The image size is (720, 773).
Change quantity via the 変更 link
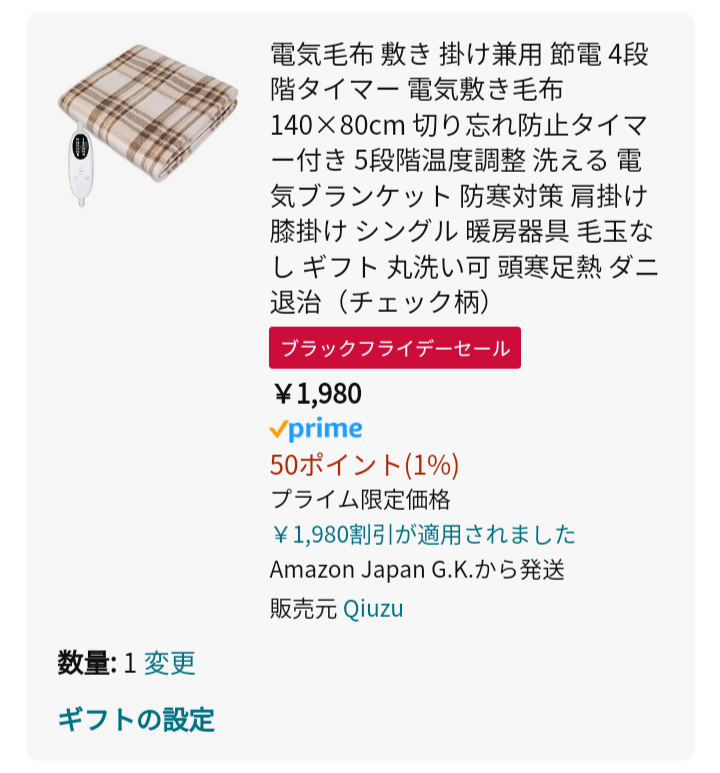pos(169,663)
